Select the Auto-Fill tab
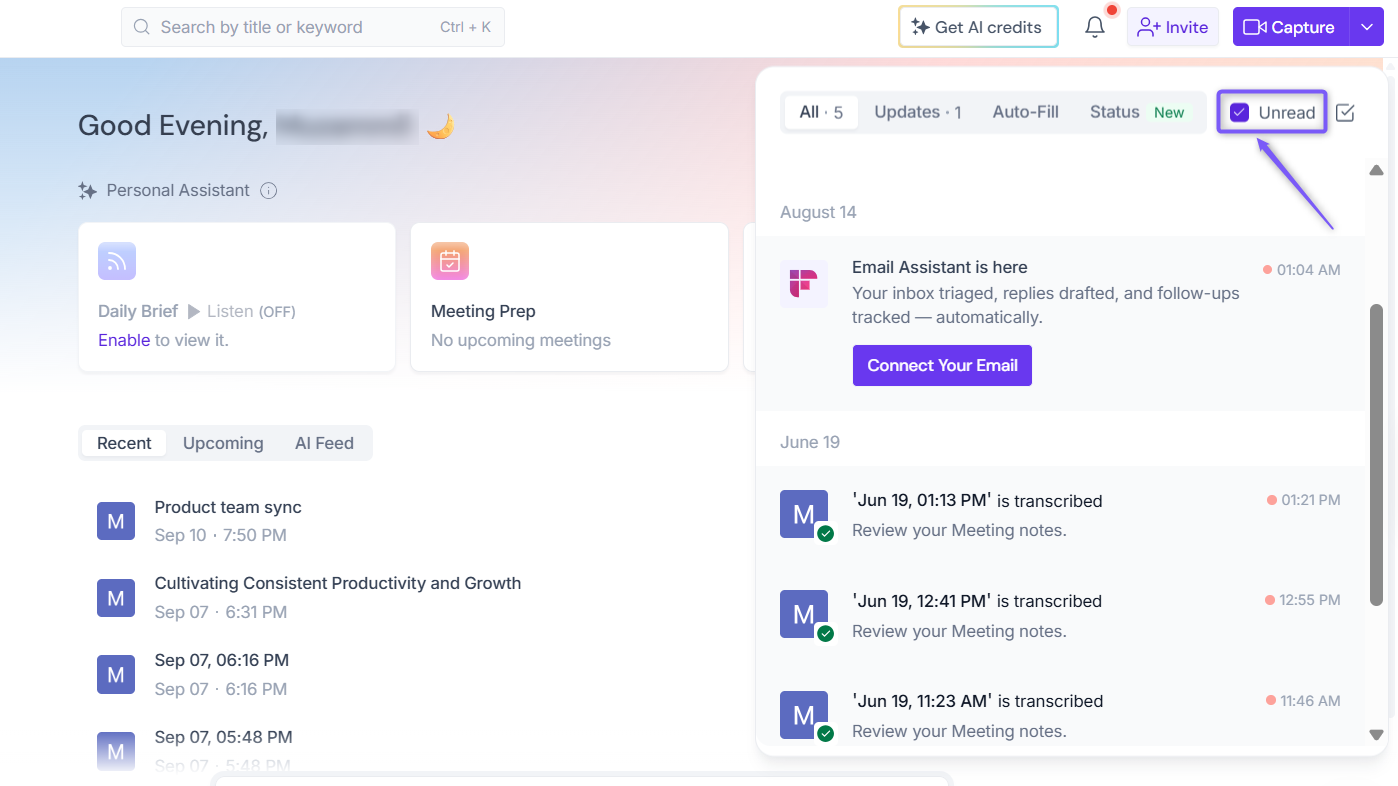Image resolution: width=1398 pixels, height=786 pixels. pos(1026,113)
